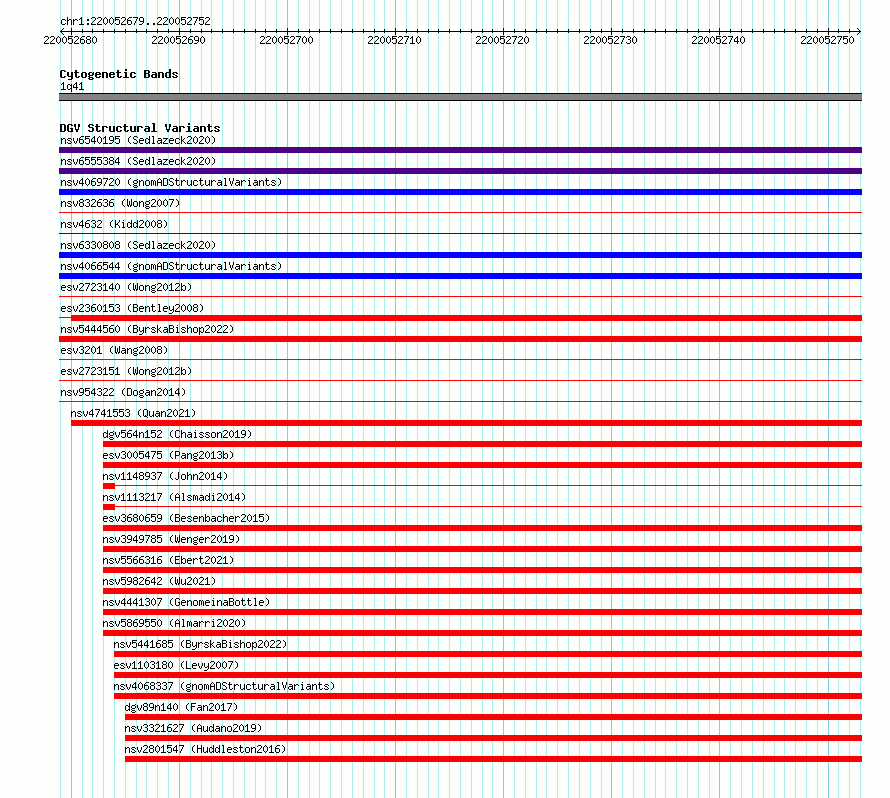Click esv3680659 (Besenbacher2015) label
This screenshot has width=890, height=798.
(186, 518)
